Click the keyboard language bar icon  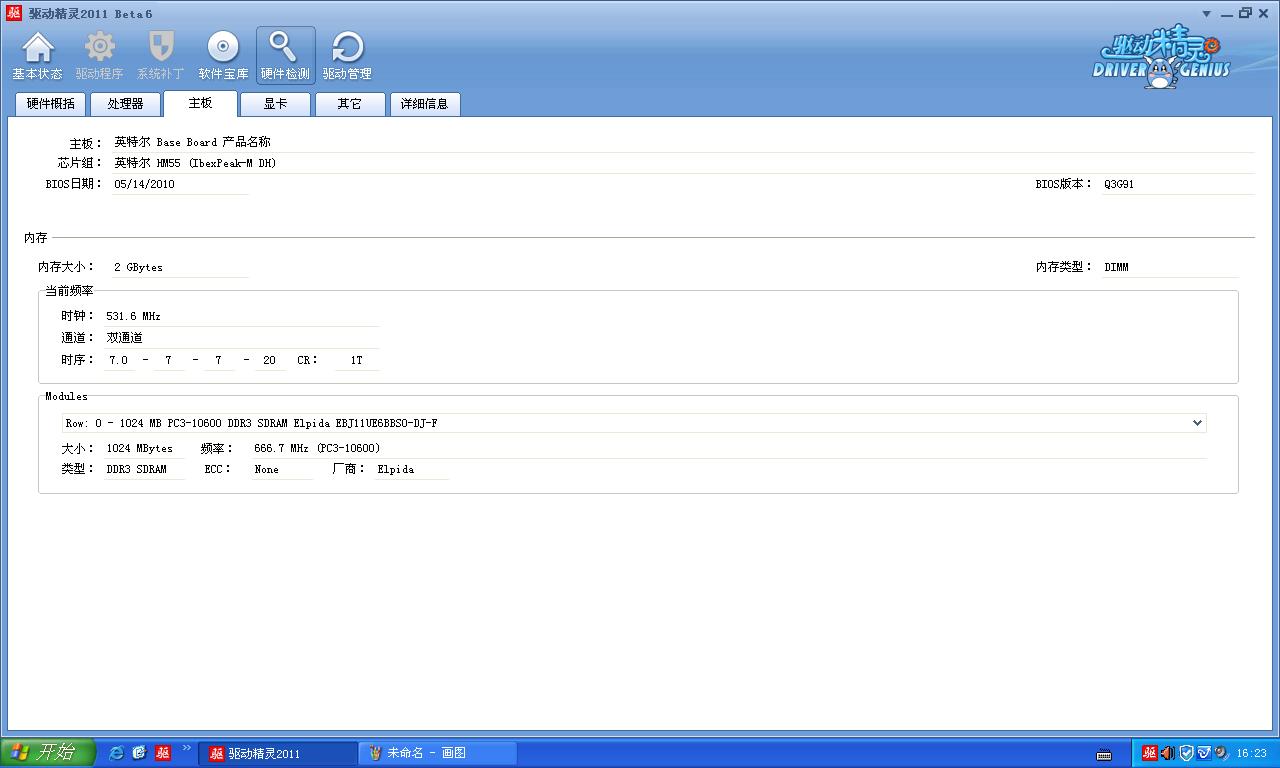(x=1105, y=754)
